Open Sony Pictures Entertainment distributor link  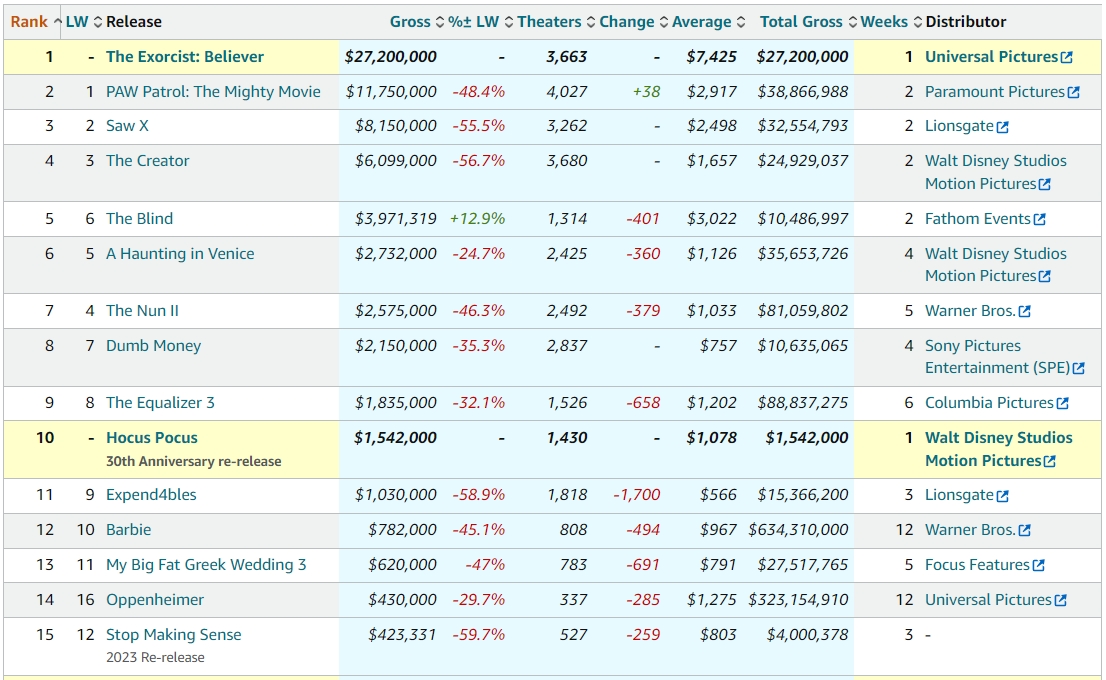[x=997, y=357]
